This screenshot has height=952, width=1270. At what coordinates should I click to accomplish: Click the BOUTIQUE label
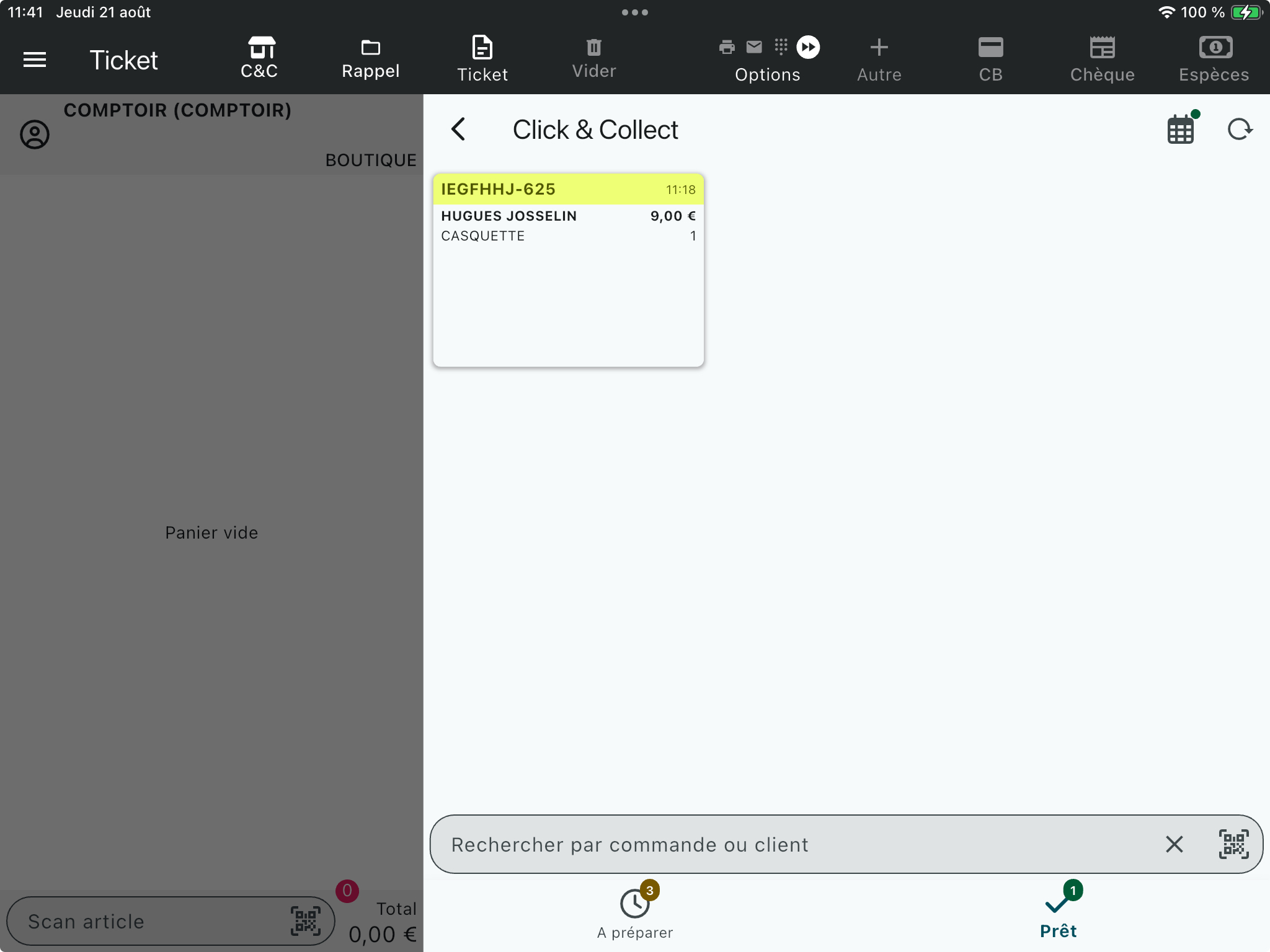click(x=371, y=161)
